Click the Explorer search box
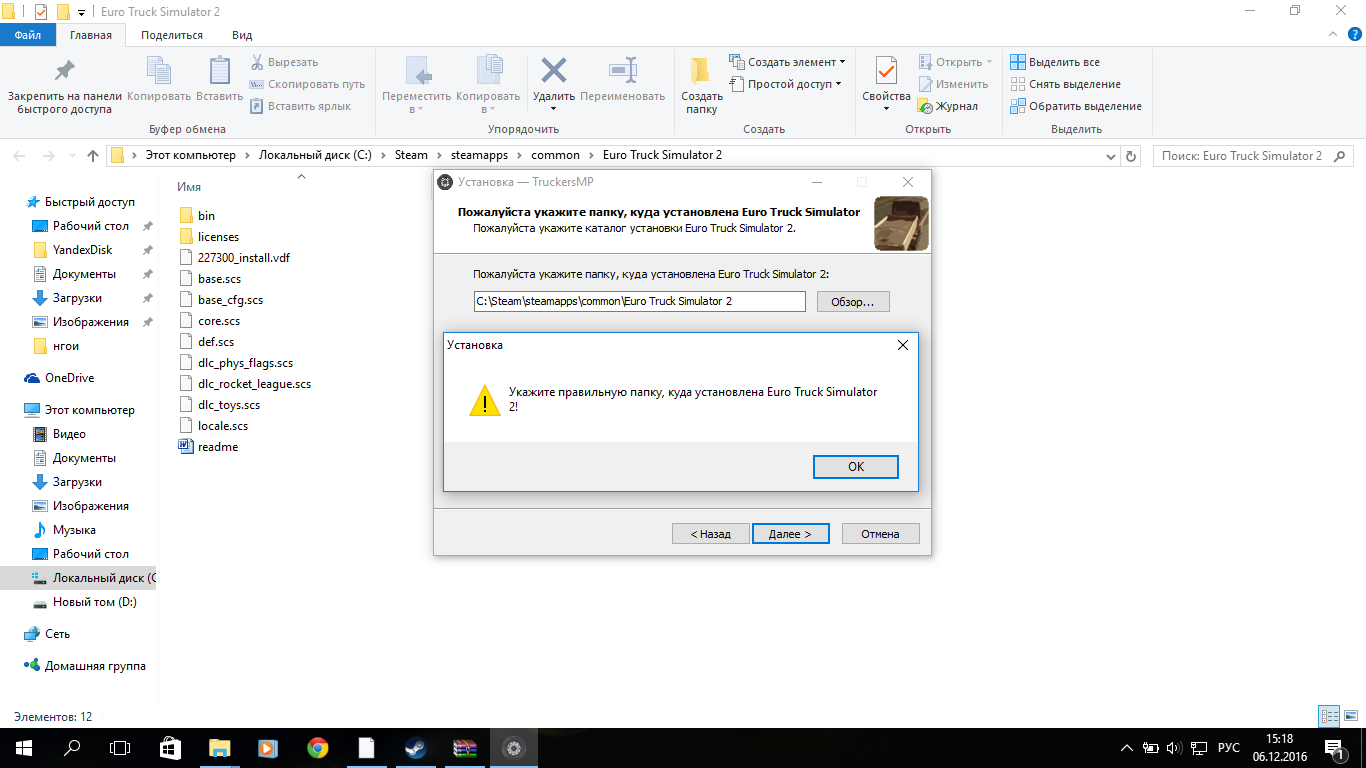1366x768 pixels. (1254, 156)
